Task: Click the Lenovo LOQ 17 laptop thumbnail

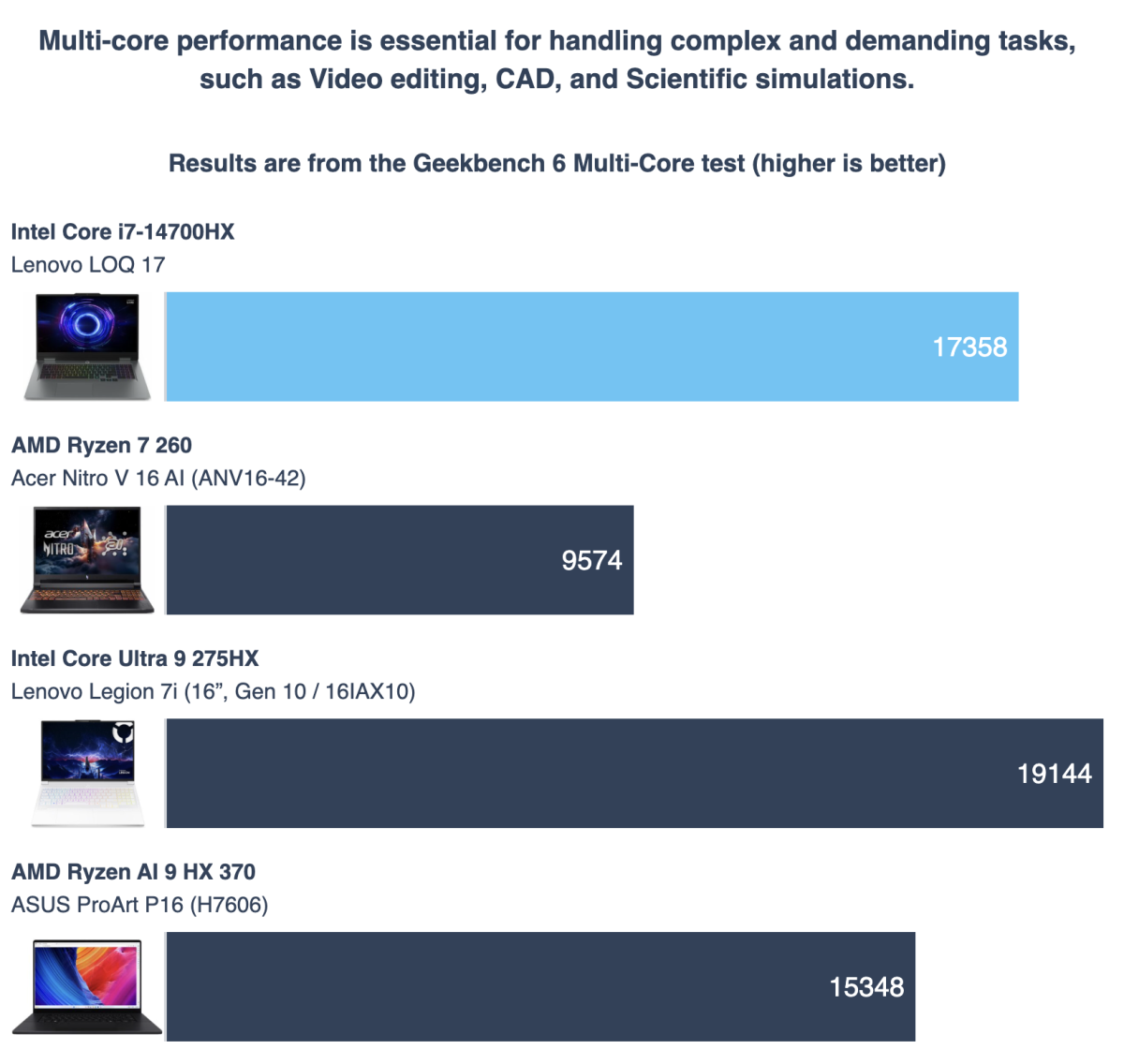Action: click(87, 347)
